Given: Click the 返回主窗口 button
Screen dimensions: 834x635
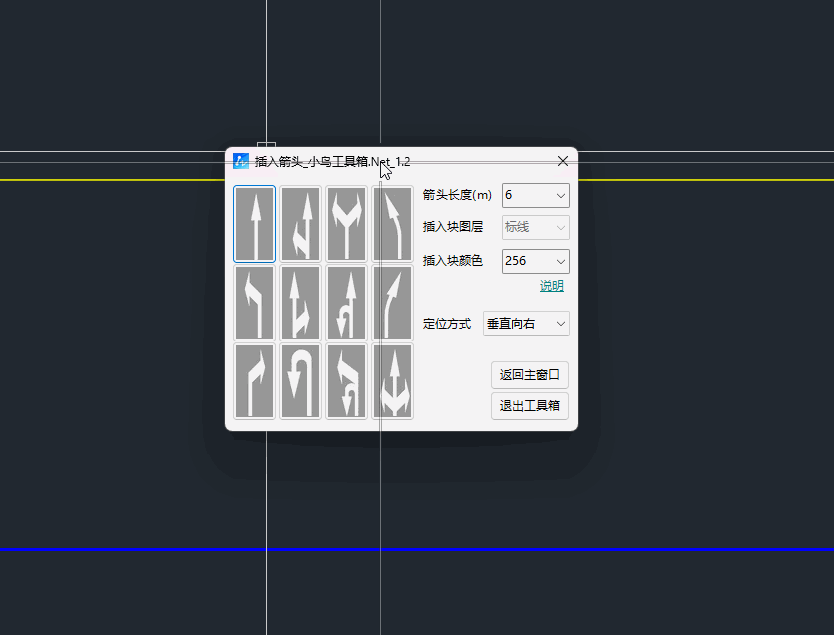Looking at the screenshot, I should point(530,375).
